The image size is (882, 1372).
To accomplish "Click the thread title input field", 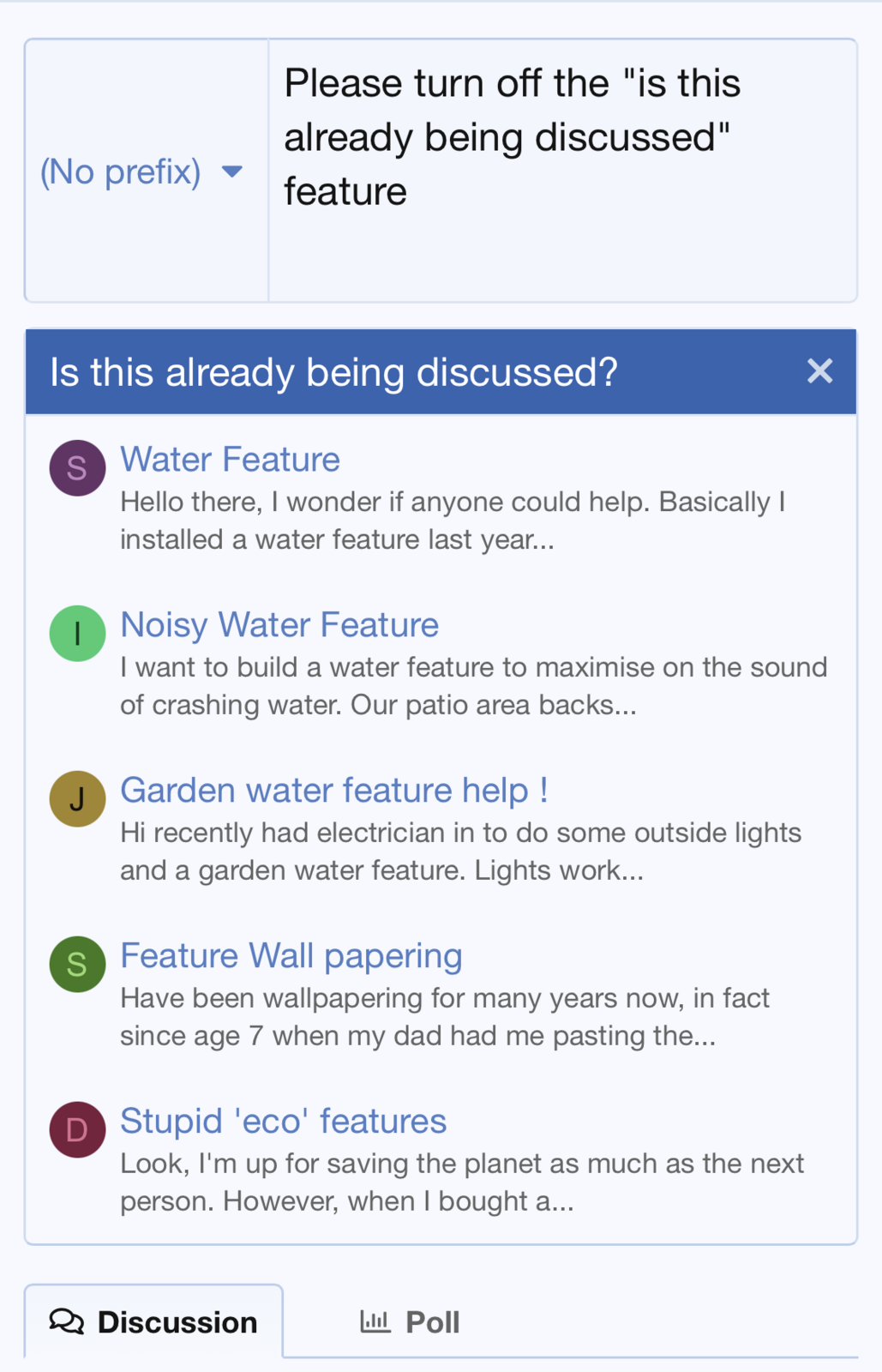I will tap(562, 171).
